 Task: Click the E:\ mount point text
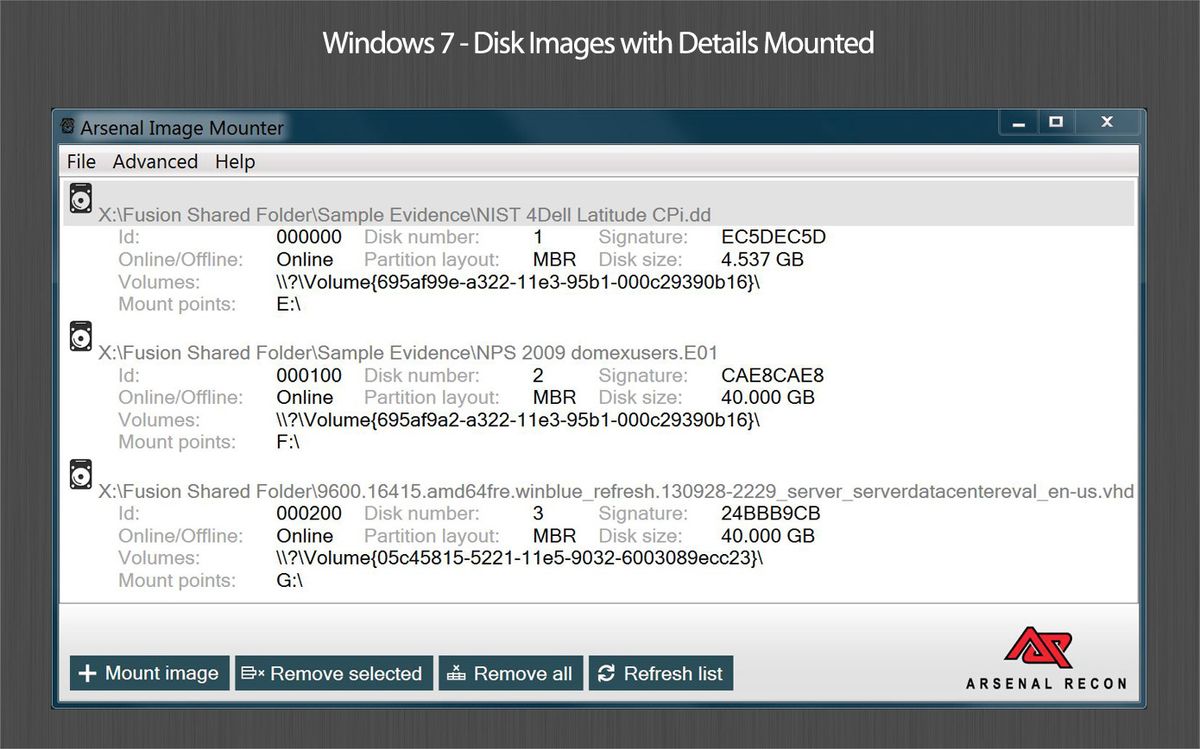pyautogui.click(x=287, y=304)
